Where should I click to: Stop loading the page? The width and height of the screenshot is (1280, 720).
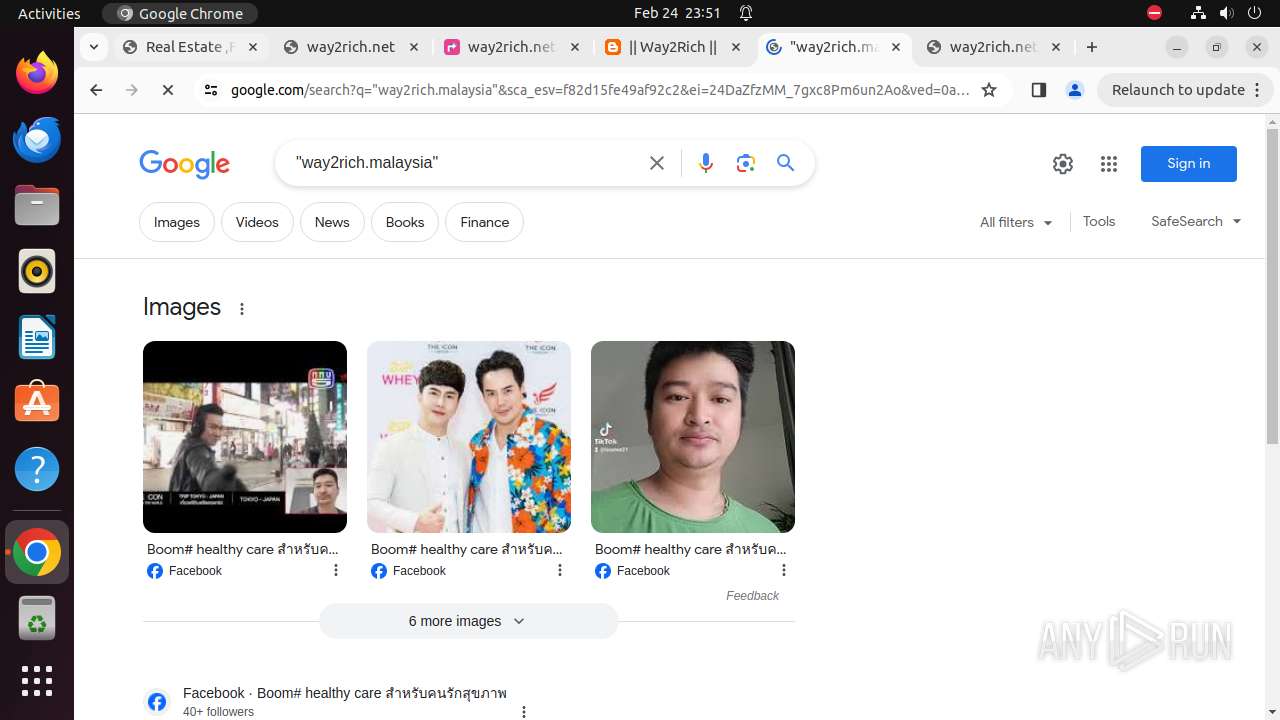[x=168, y=90]
